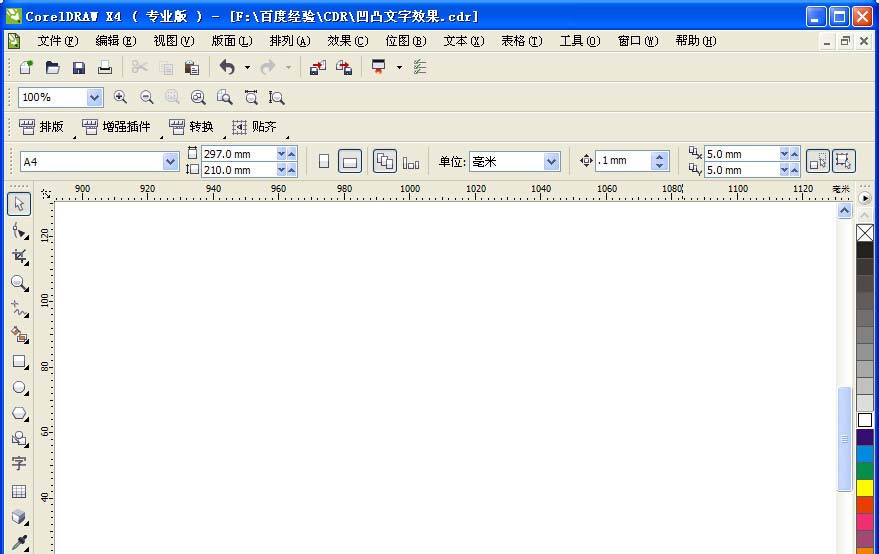Click the no-color X swatch
Image resolution: width=879 pixels, height=554 pixels.
point(865,233)
